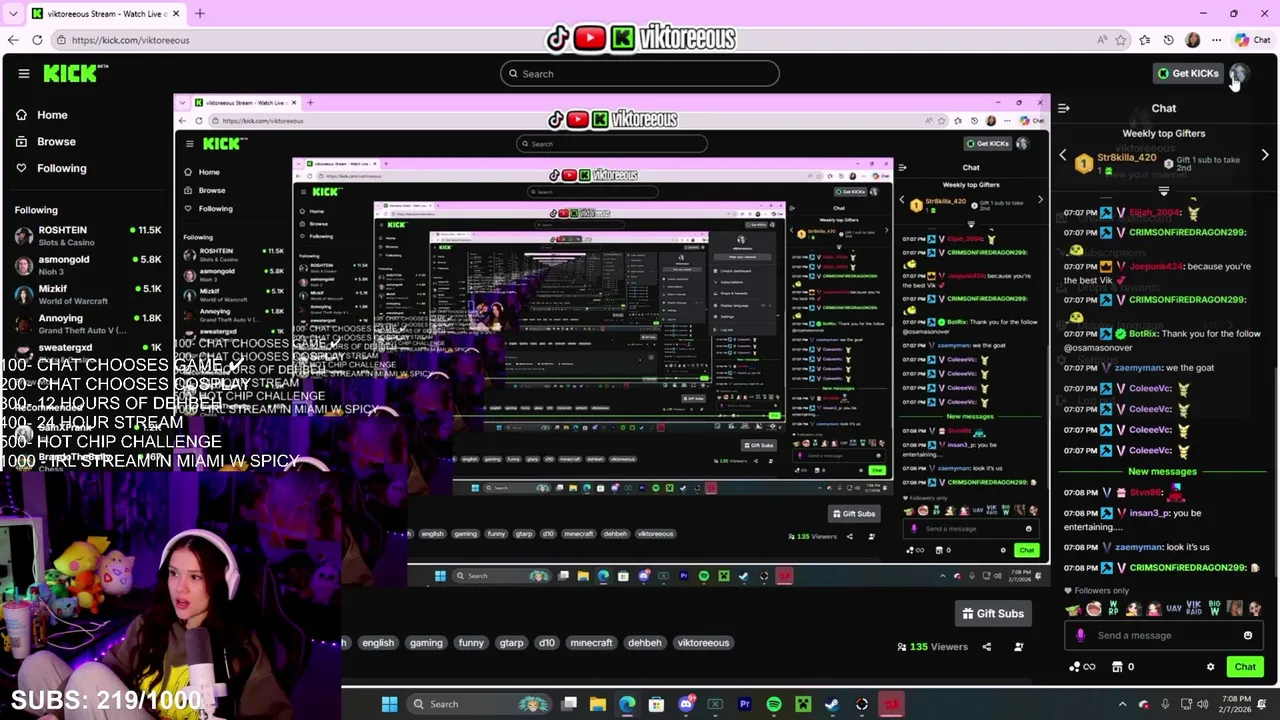Open ROSHTEIN channel in Following list
1280x720 pixels.
(x=88, y=236)
